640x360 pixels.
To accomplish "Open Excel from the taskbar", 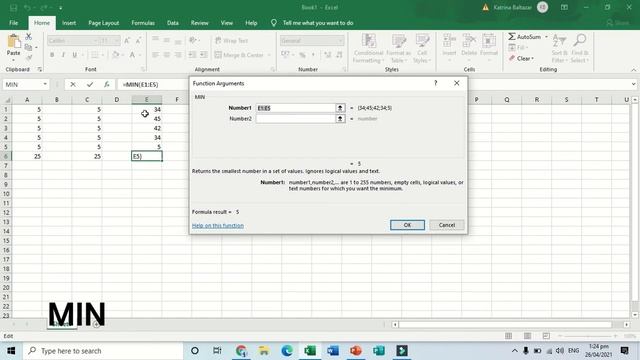I will coord(310,351).
